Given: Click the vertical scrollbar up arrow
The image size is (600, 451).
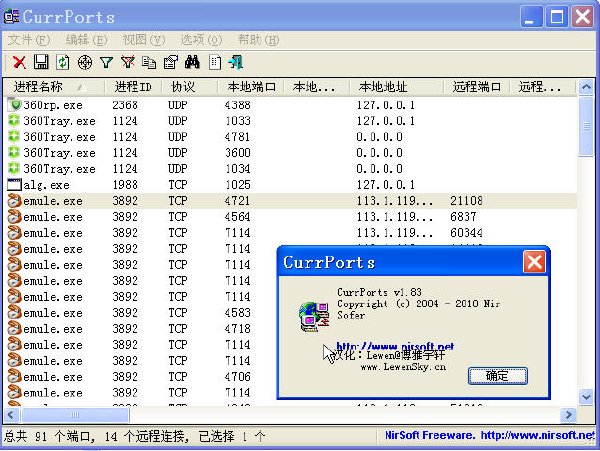Looking at the screenshot, I should [x=586, y=87].
